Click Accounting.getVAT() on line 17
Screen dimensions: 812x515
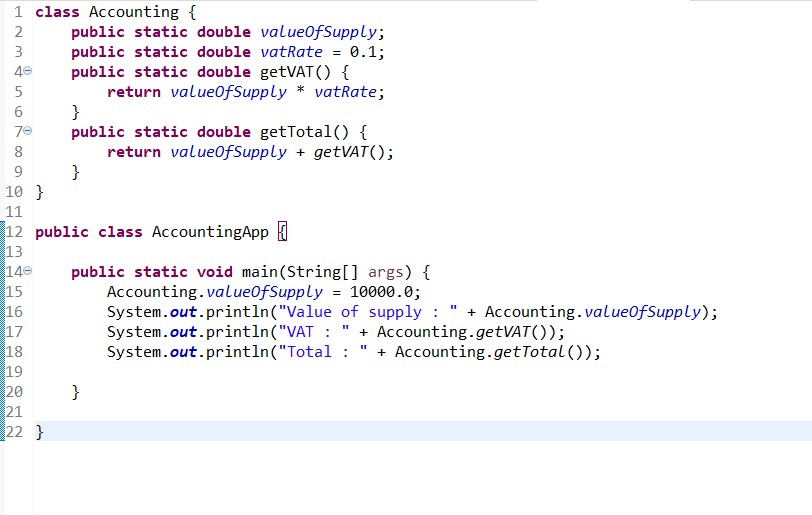click(x=467, y=332)
